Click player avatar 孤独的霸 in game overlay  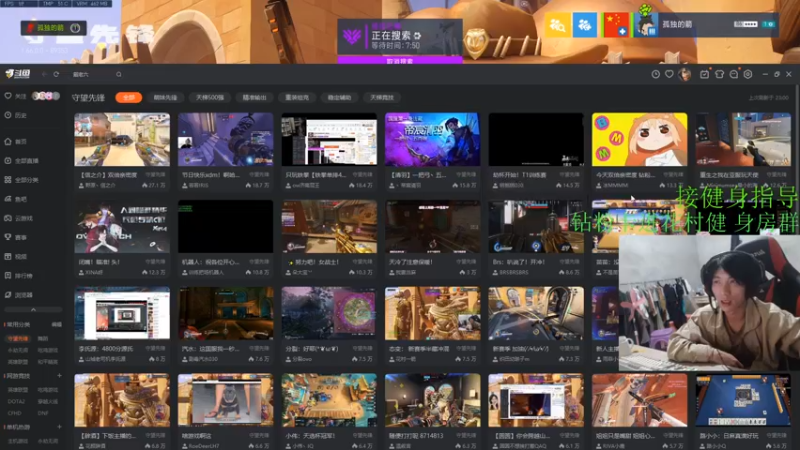click(x=646, y=24)
